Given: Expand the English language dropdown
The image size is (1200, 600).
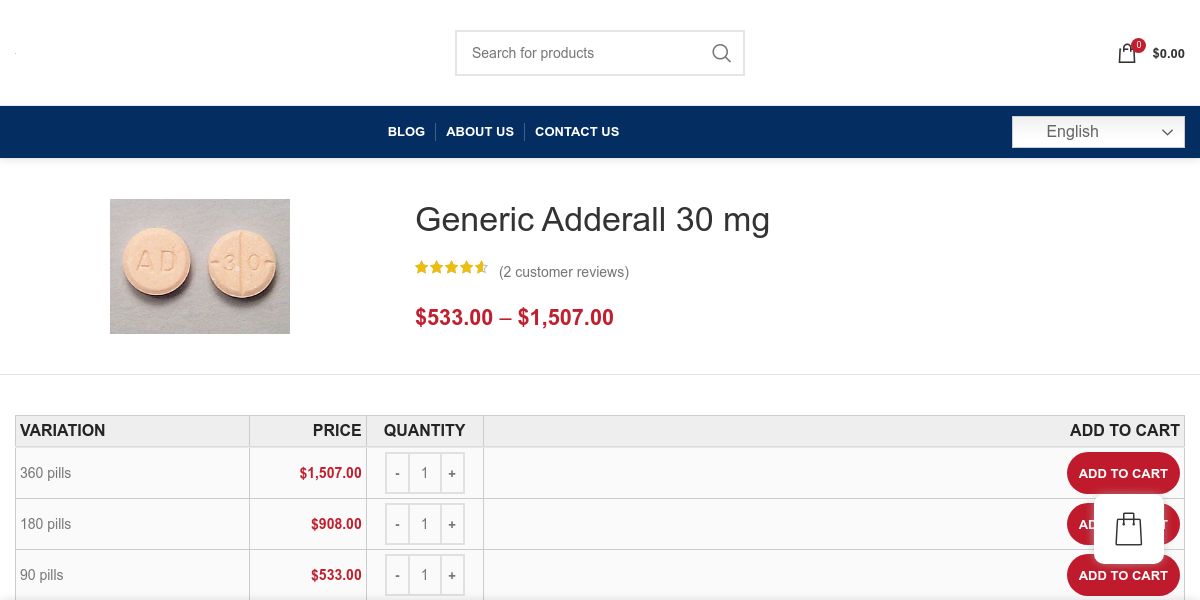Looking at the screenshot, I should 1098,132.
